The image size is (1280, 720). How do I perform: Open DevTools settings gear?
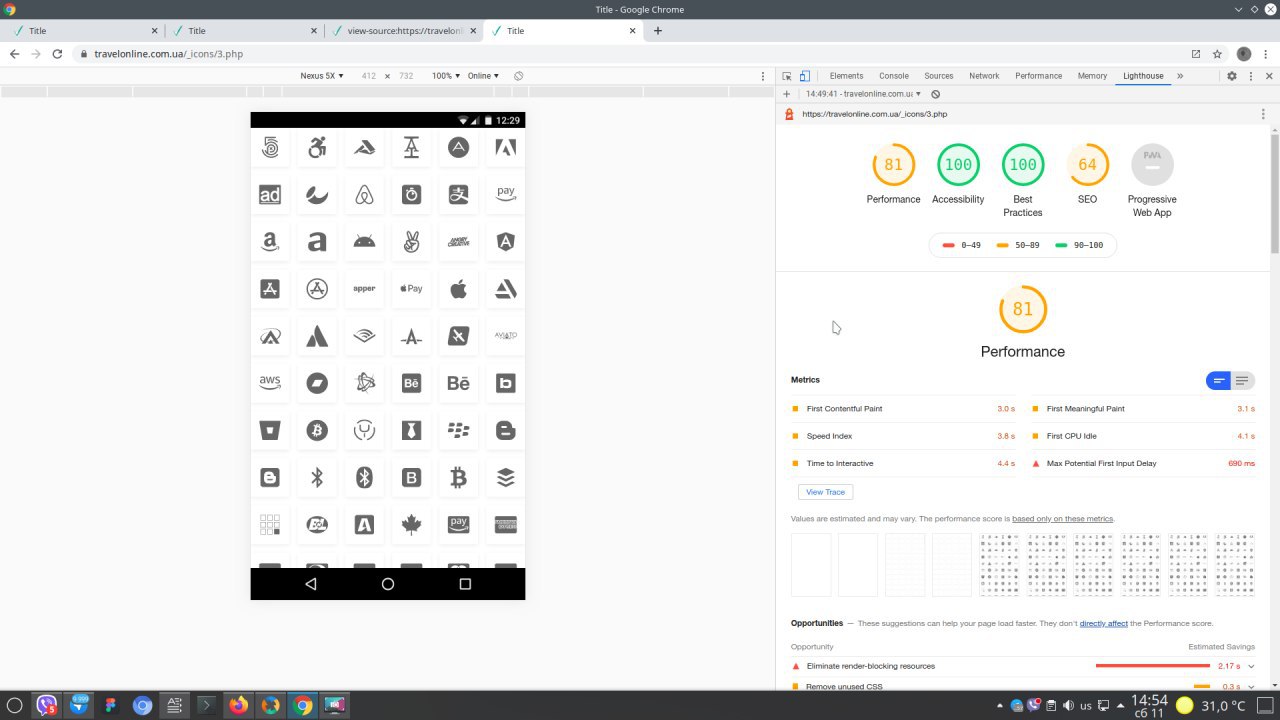1232,76
